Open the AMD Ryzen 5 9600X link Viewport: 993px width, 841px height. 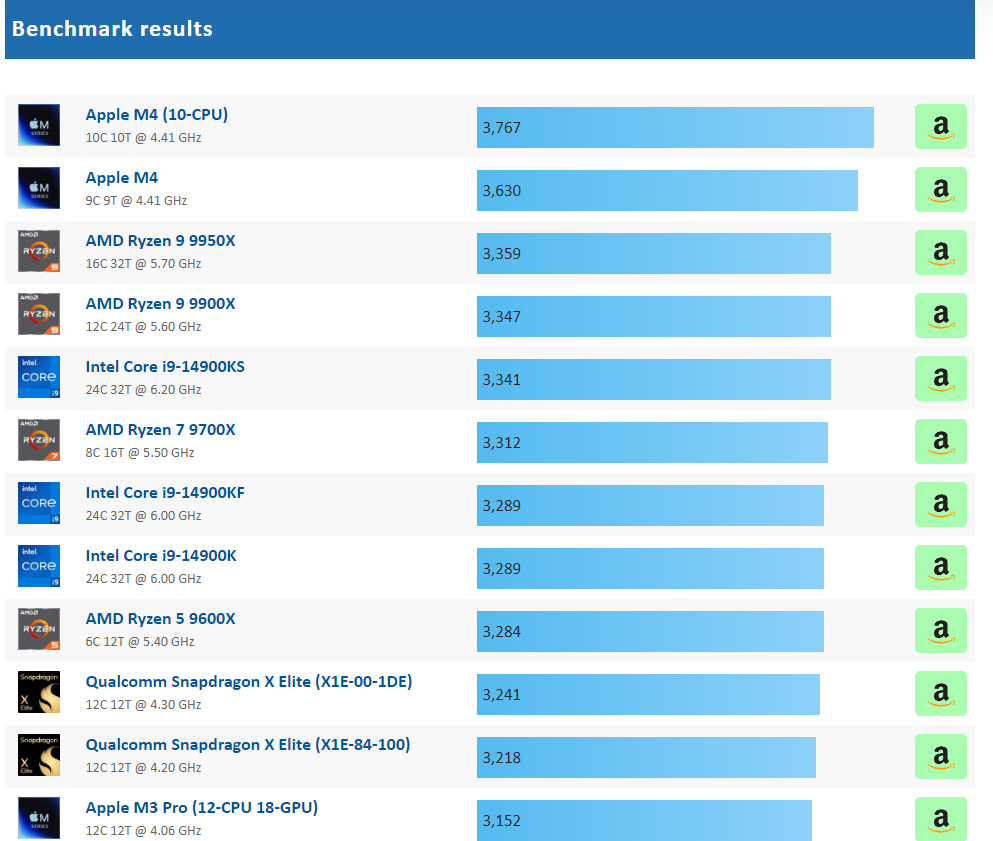pyautogui.click(x=160, y=619)
